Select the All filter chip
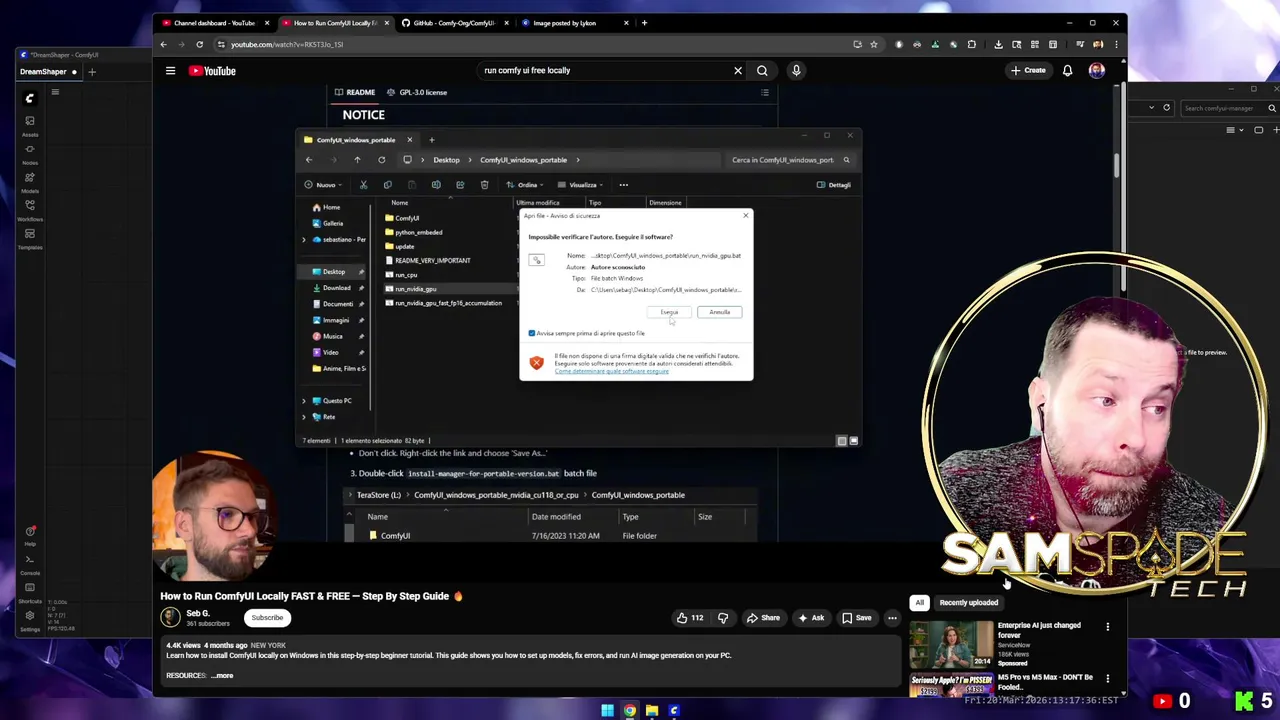The image size is (1280, 720). pyautogui.click(x=919, y=603)
